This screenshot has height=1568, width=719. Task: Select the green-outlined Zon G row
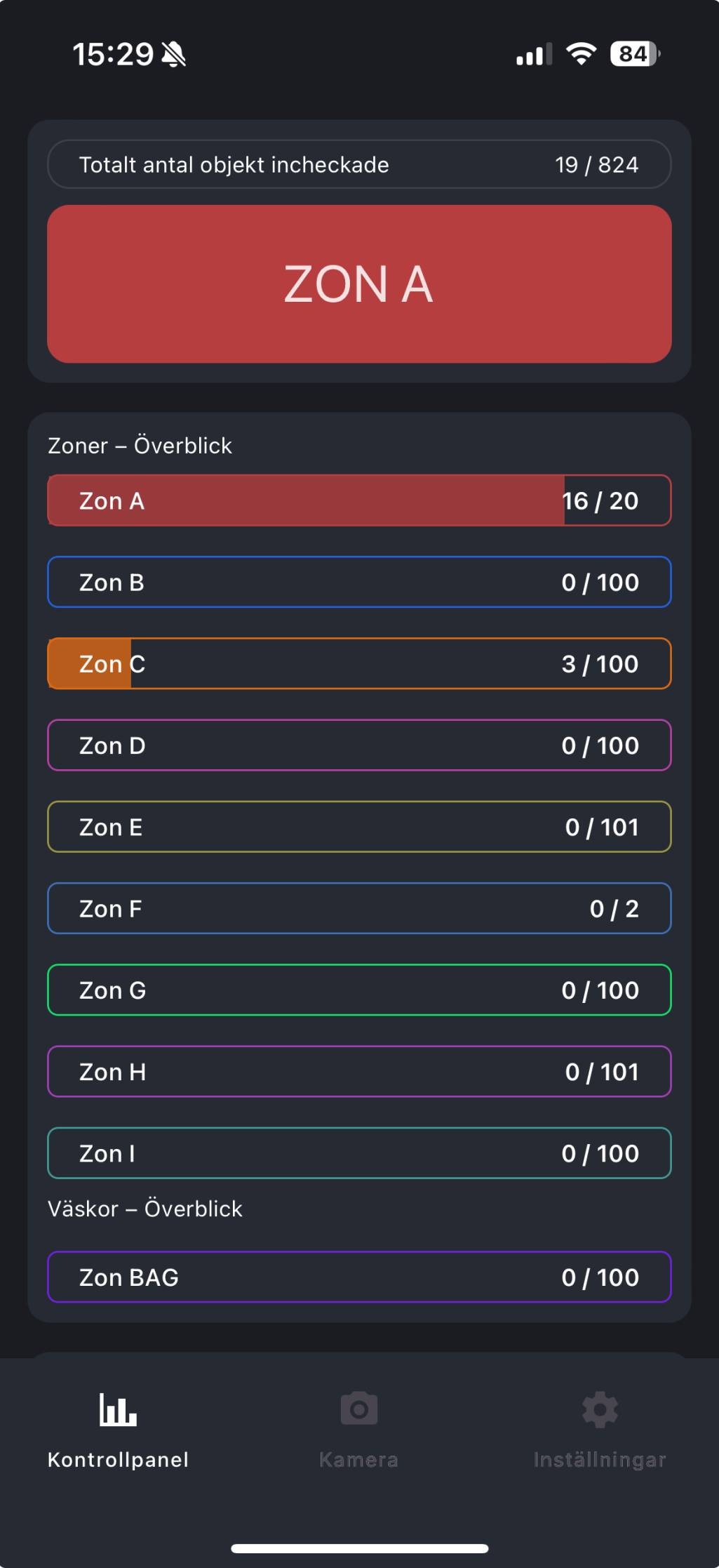click(x=359, y=990)
